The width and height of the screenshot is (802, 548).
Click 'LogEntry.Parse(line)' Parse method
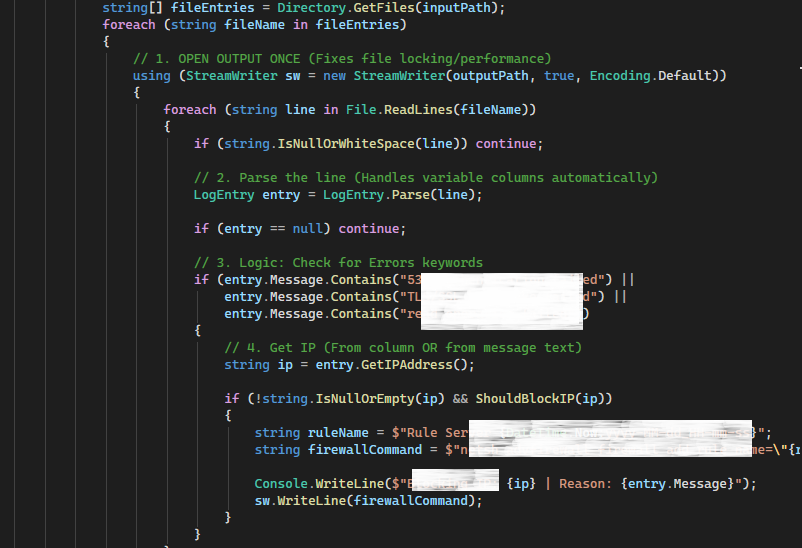click(410, 195)
